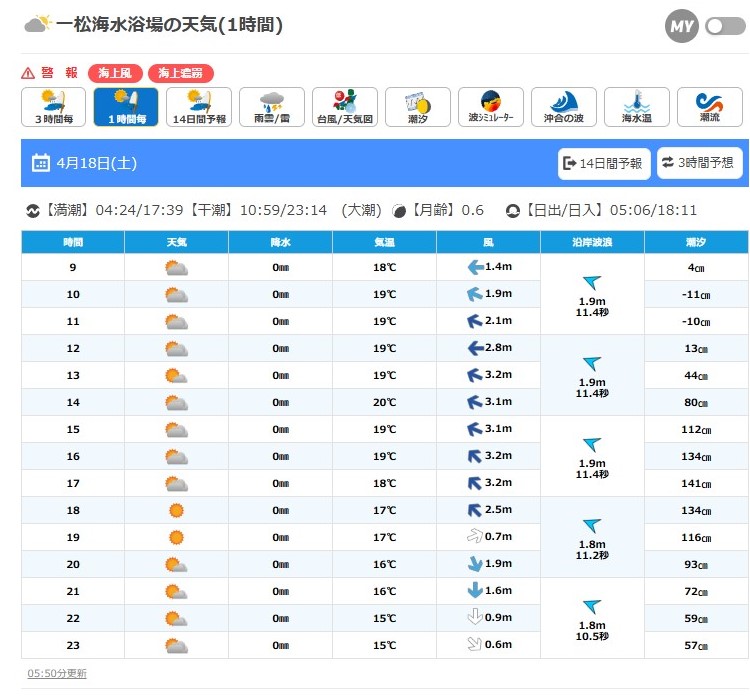Open the 台風/天気図 weather map
The image size is (750, 696).
[x=344, y=107]
